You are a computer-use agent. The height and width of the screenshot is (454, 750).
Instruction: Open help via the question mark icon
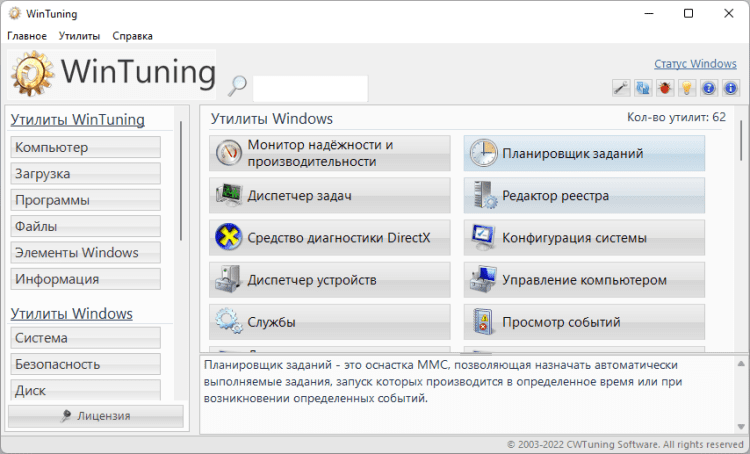709,88
